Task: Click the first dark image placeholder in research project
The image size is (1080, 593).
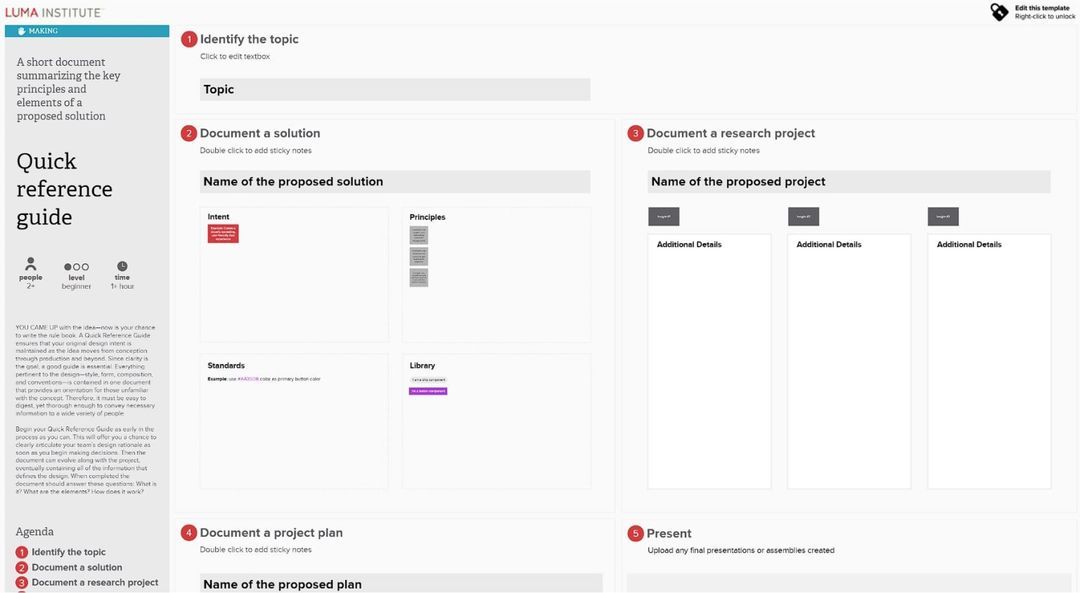Action: 663,216
